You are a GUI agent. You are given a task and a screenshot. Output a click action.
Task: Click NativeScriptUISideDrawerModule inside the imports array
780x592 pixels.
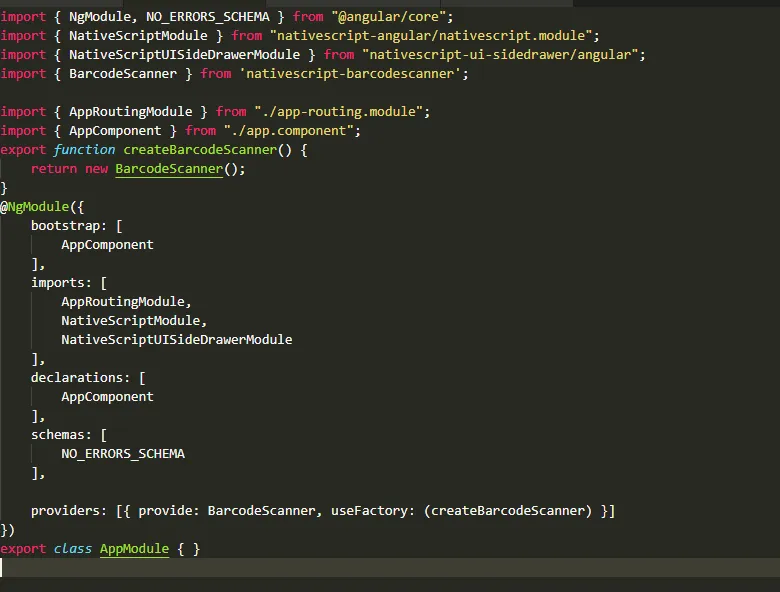pyautogui.click(x=176, y=340)
